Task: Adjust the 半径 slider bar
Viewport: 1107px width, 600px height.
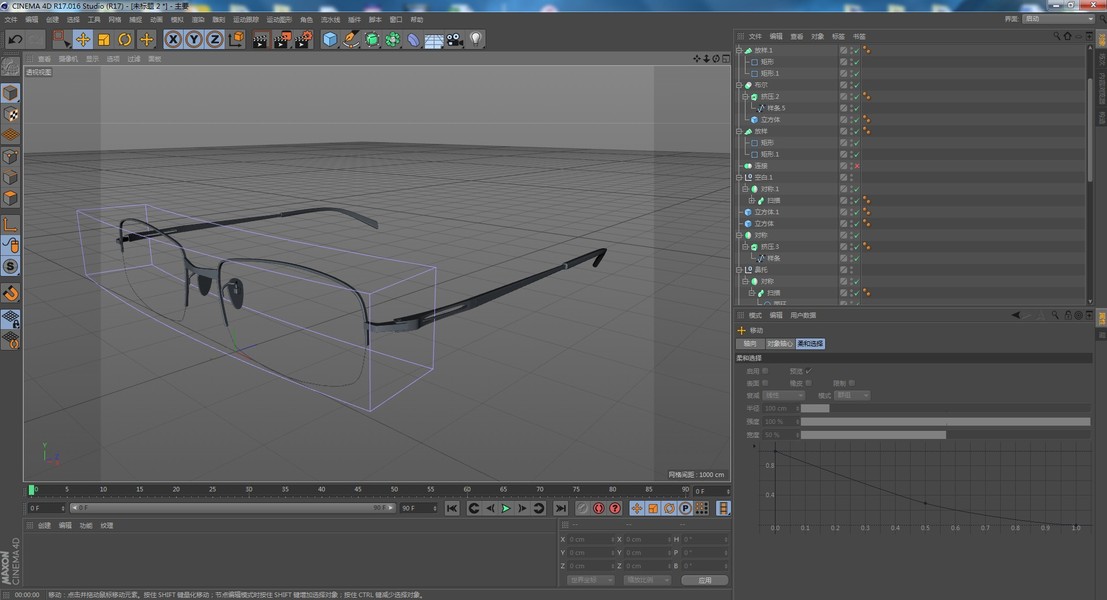Action: pos(945,408)
